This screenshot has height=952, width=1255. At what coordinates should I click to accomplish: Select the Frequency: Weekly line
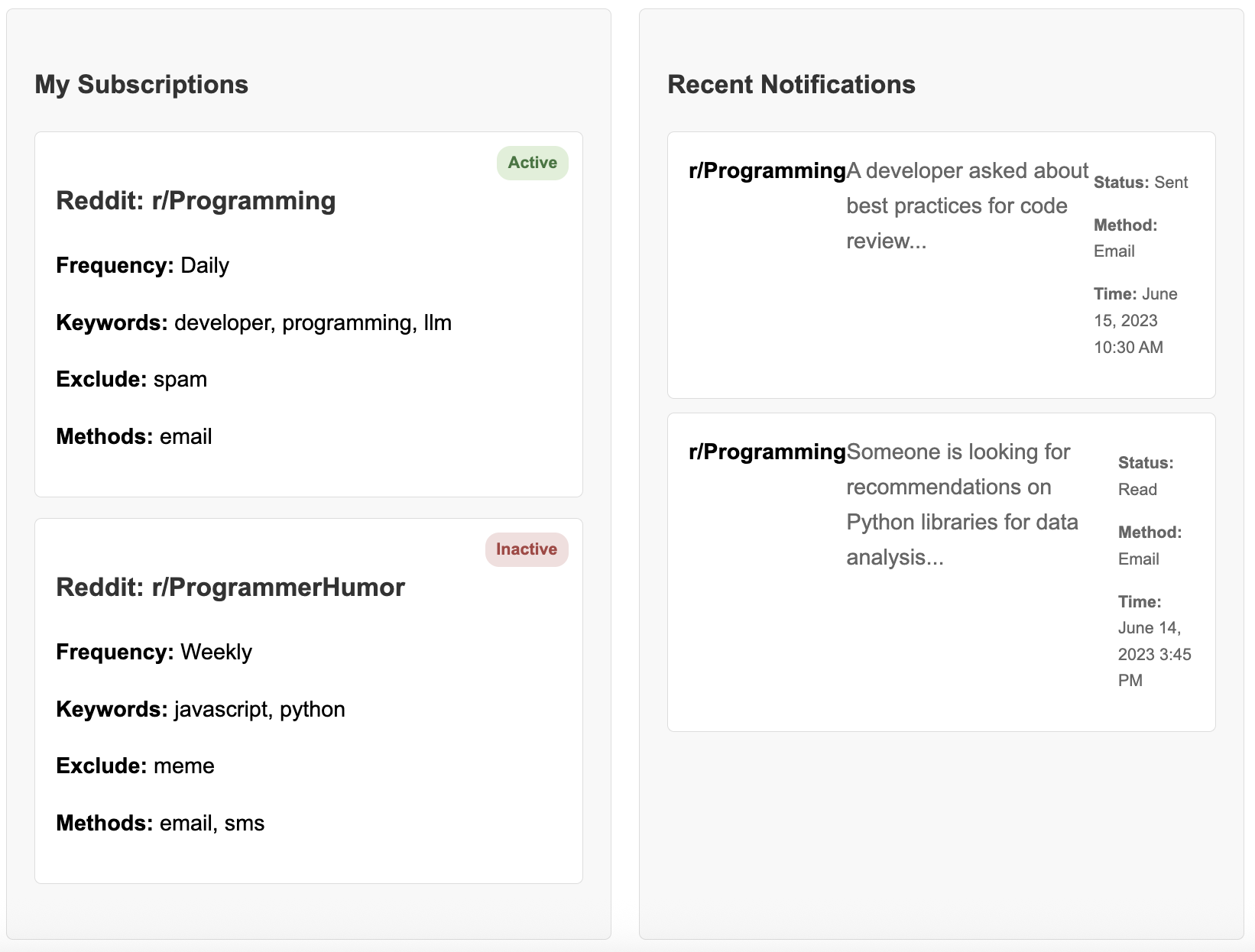point(154,652)
